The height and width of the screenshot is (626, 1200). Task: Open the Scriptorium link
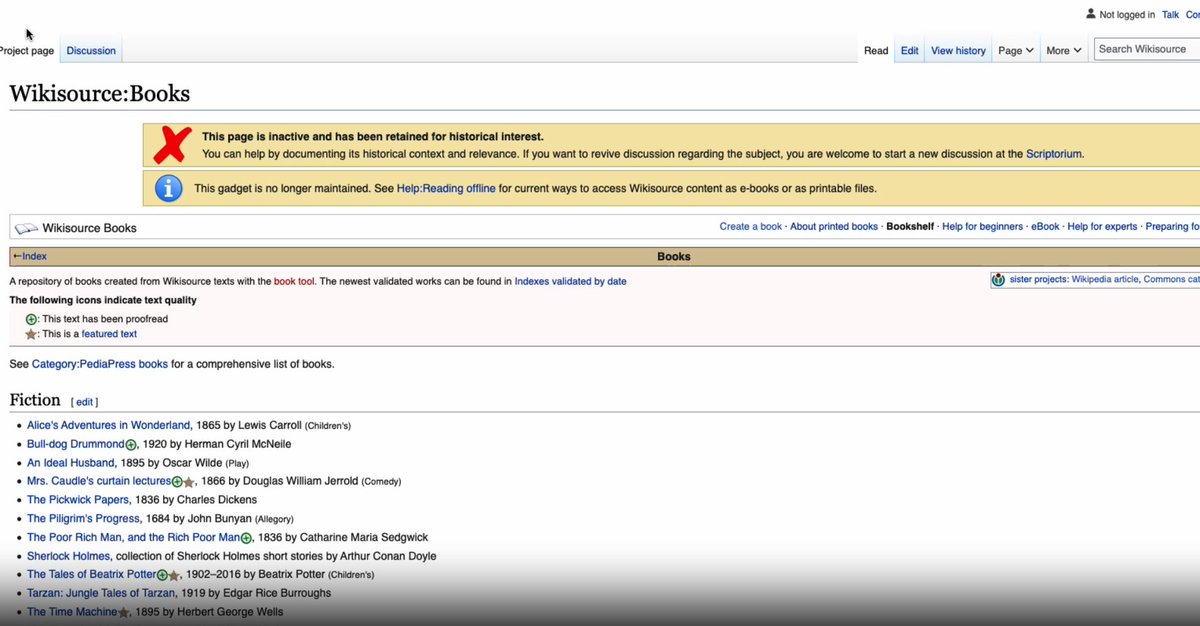(1054, 154)
